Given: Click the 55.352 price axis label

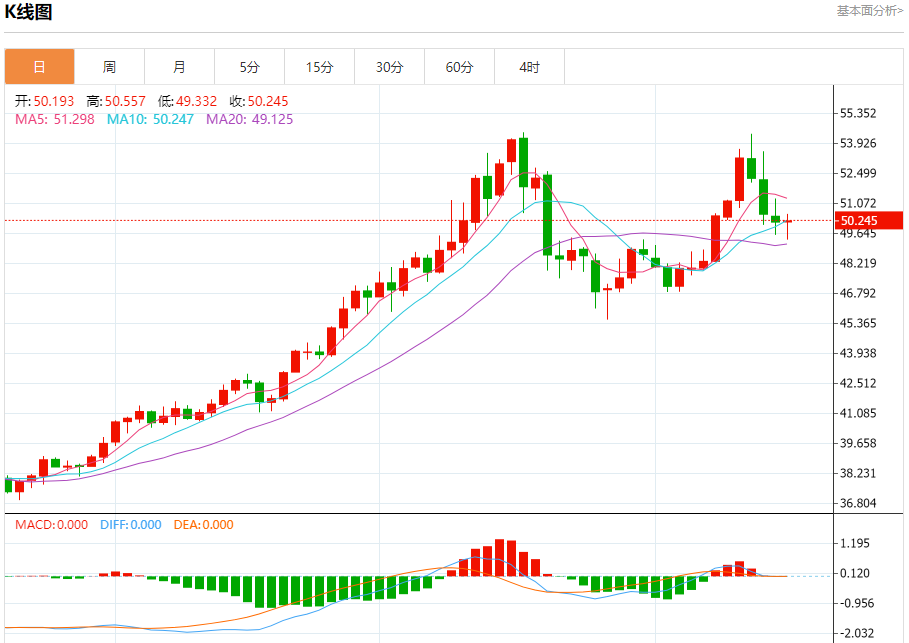Looking at the screenshot, I should pyautogui.click(x=858, y=113).
